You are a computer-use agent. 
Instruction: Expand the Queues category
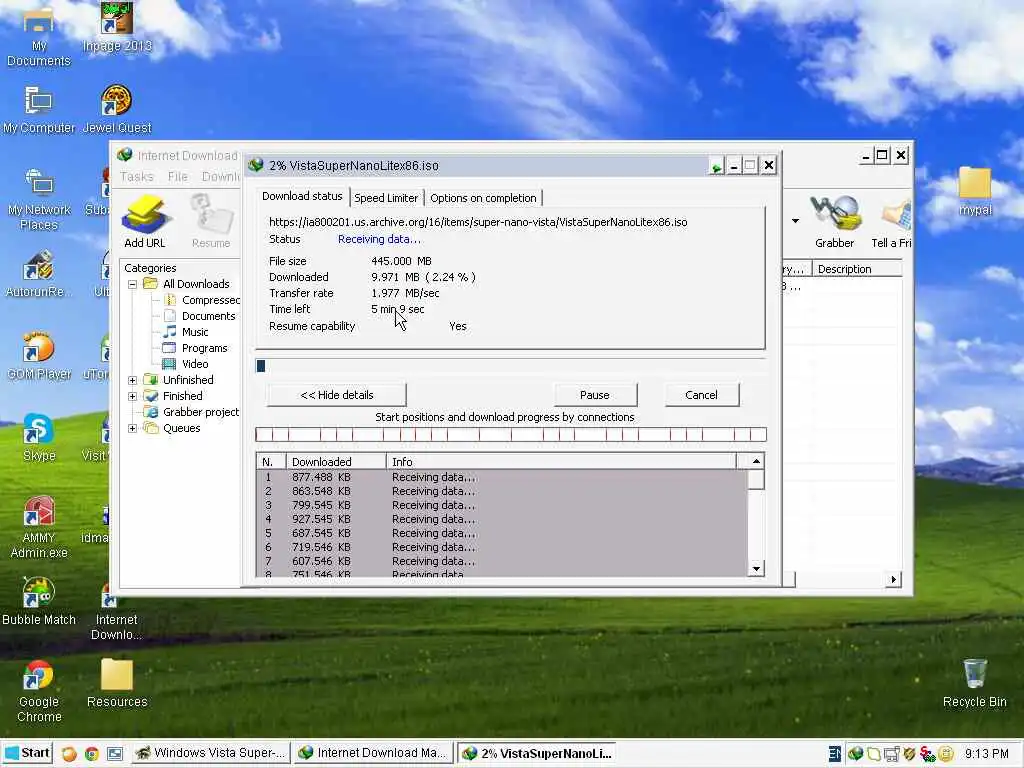(x=133, y=428)
